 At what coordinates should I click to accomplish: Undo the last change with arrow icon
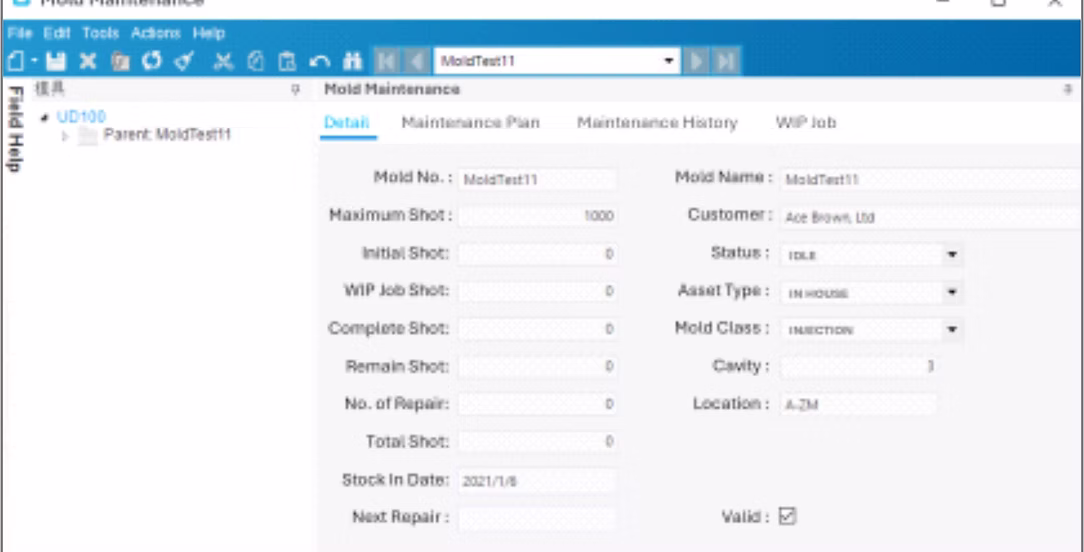(x=319, y=62)
